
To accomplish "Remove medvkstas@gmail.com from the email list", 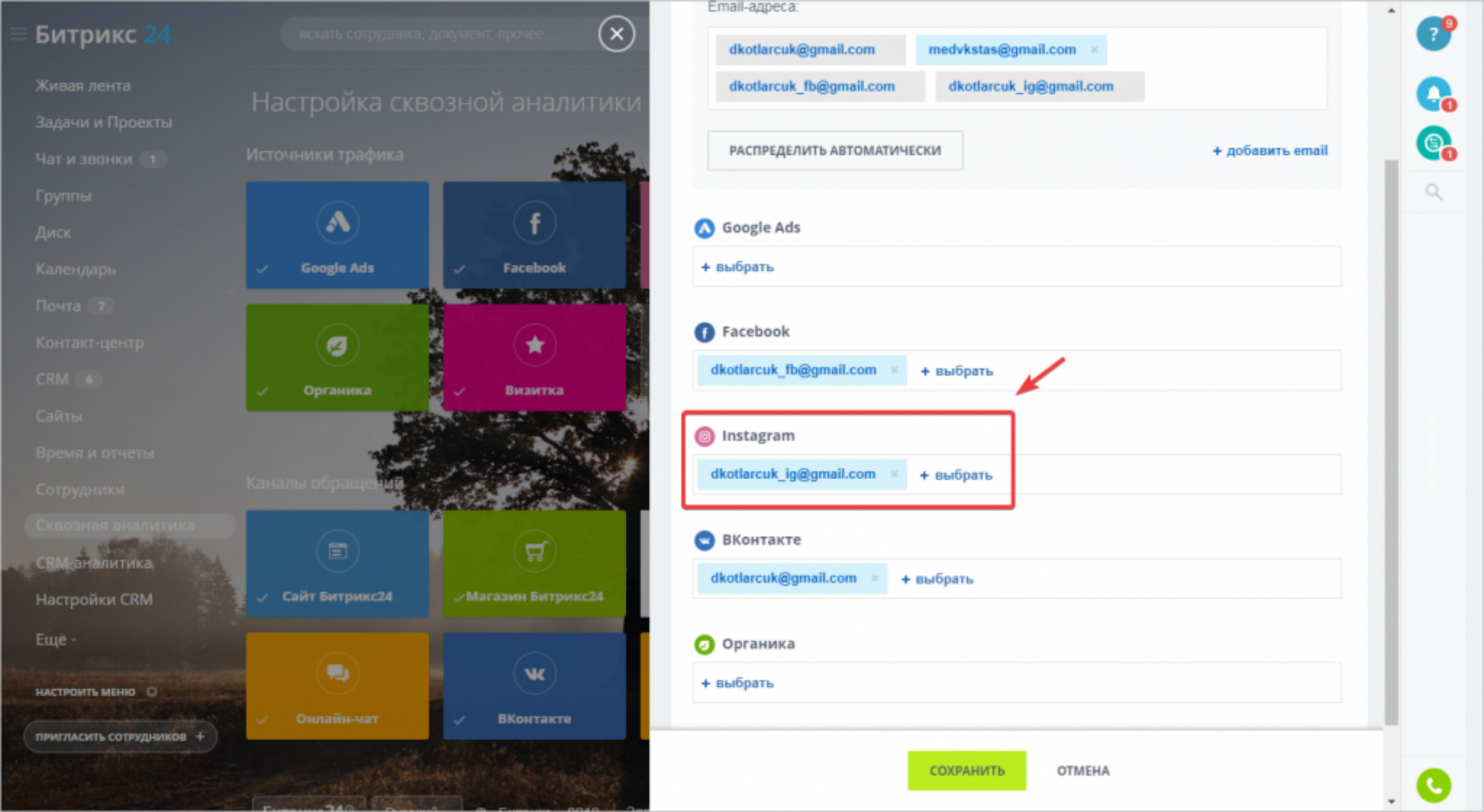I will [x=1094, y=50].
